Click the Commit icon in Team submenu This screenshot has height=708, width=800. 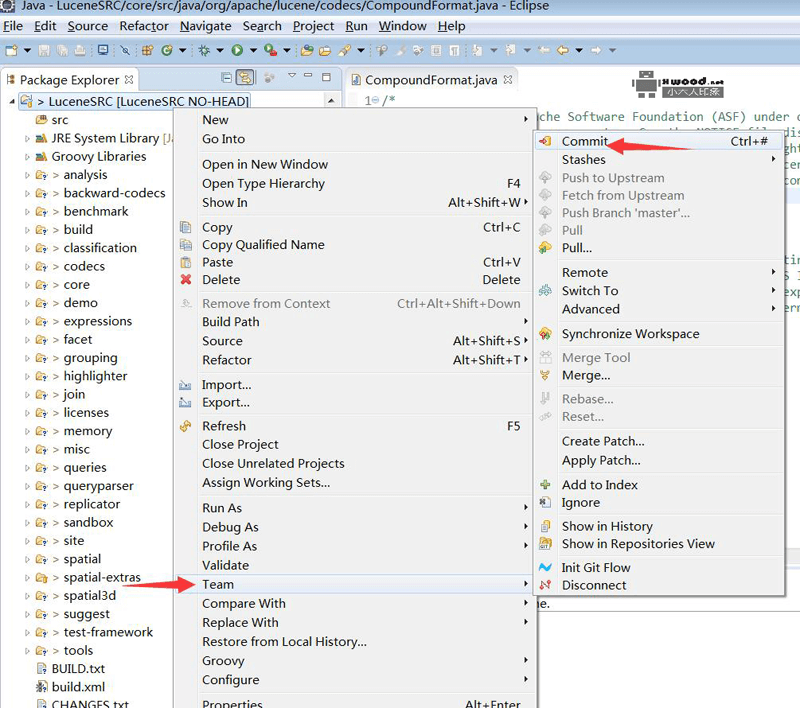pyautogui.click(x=545, y=141)
